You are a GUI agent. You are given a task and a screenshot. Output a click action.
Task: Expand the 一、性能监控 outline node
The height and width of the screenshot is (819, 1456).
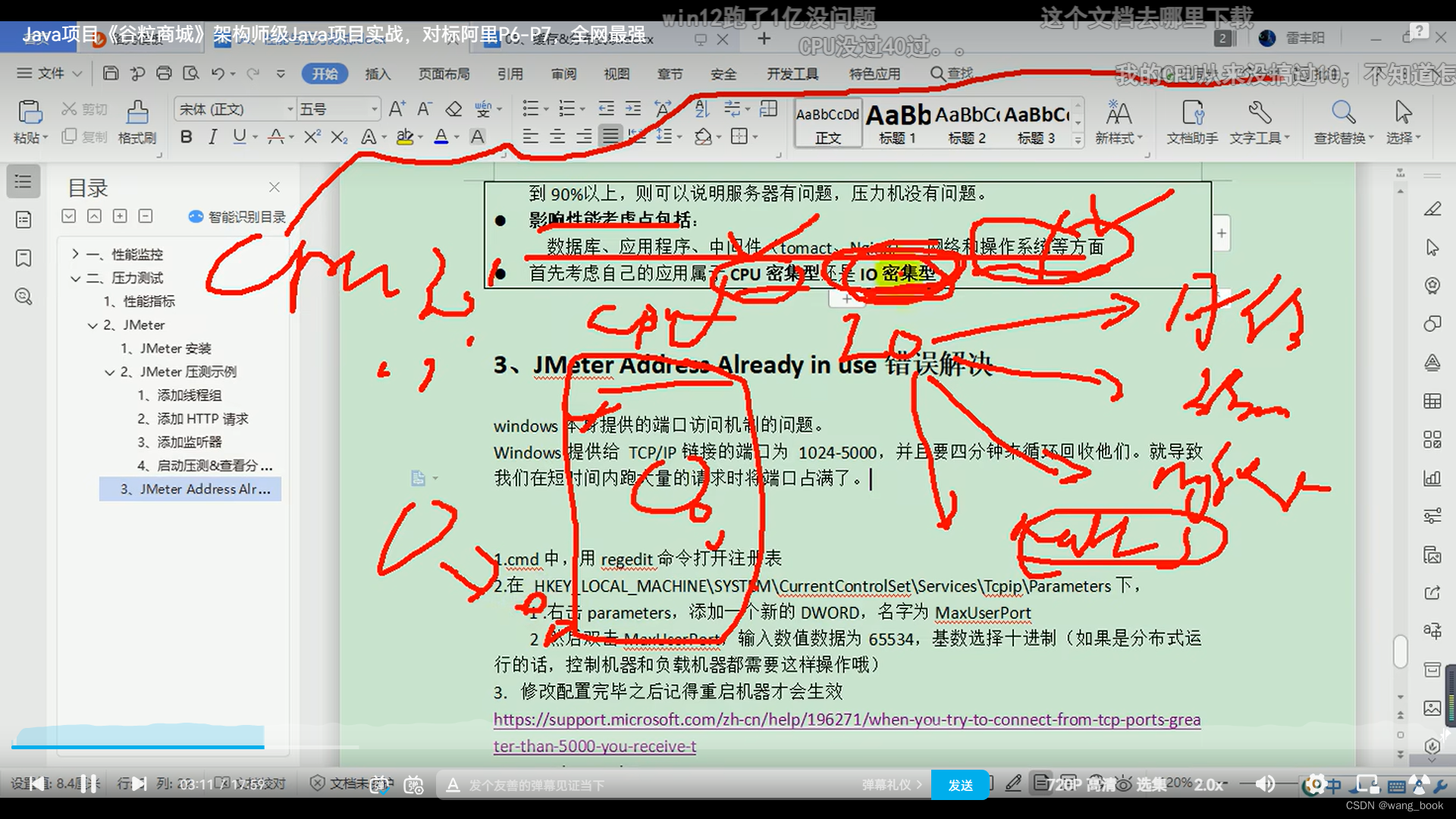click(75, 254)
